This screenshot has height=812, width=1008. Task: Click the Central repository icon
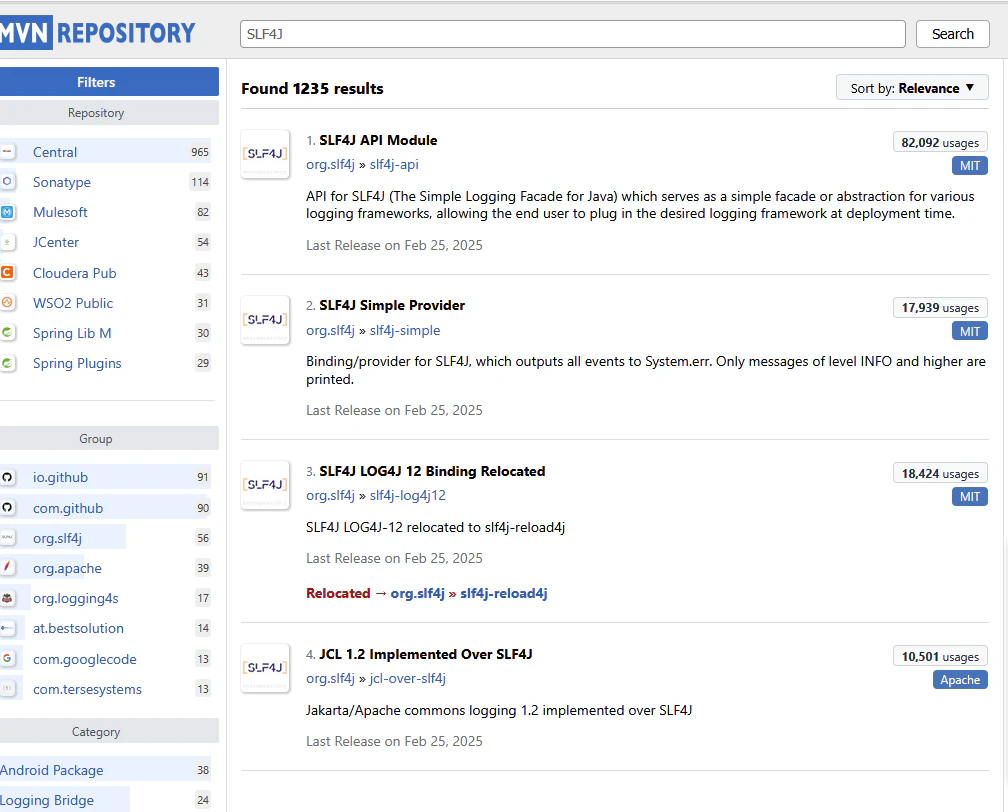[x=7, y=152]
